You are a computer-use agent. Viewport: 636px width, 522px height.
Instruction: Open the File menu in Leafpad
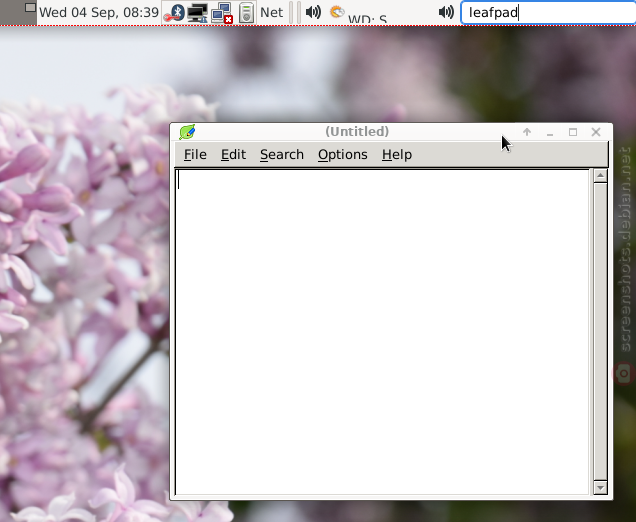195,155
